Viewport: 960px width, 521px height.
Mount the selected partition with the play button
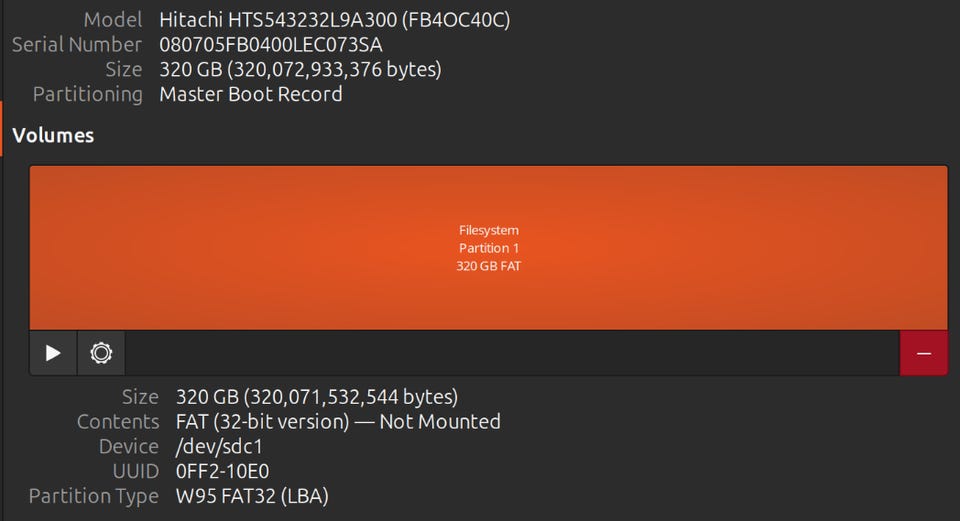point(53,353)
